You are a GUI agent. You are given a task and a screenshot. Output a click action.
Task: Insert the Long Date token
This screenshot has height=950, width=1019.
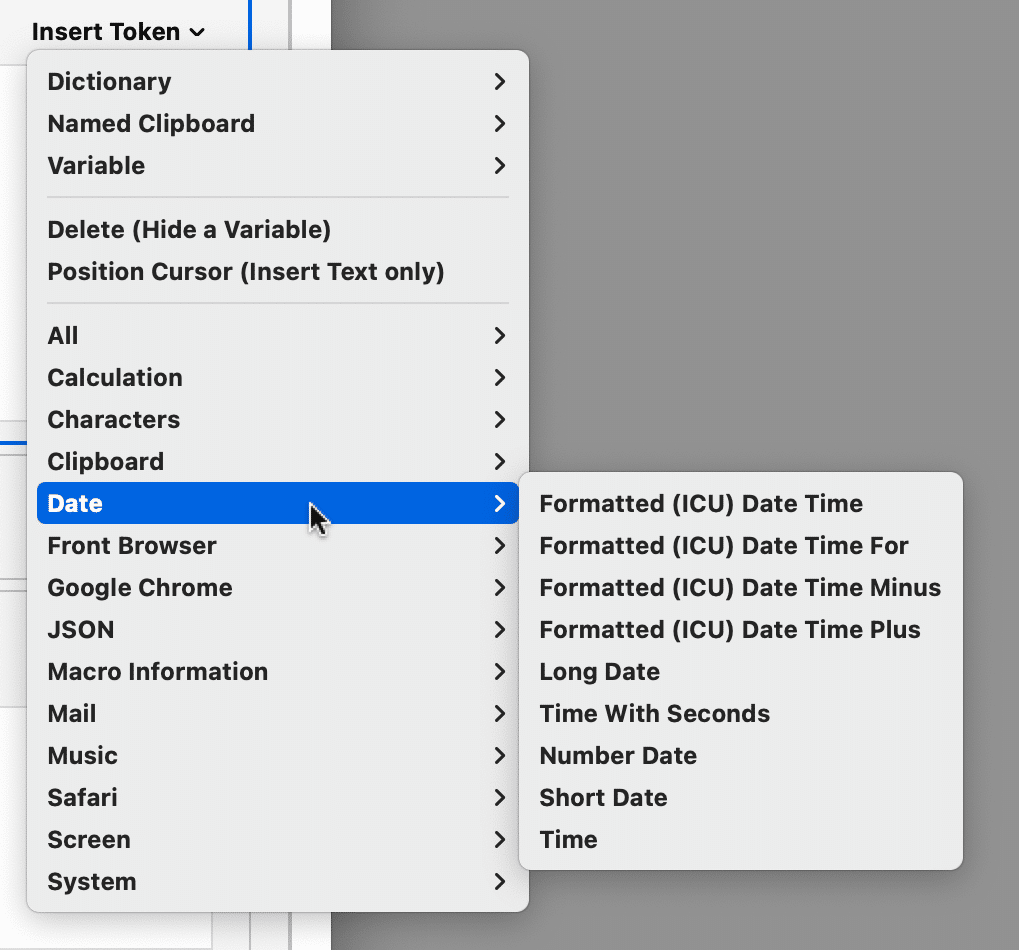600,672
